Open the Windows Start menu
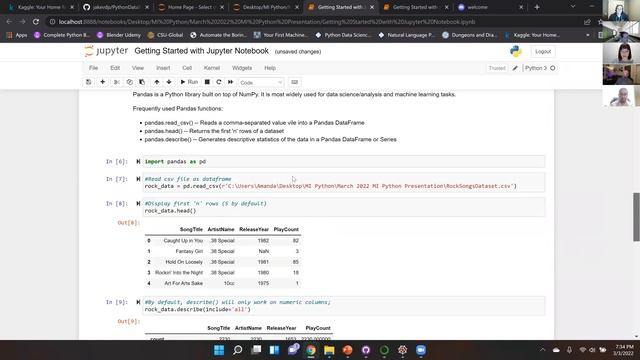This screenshot has width=640, height=360. [219, 350]
